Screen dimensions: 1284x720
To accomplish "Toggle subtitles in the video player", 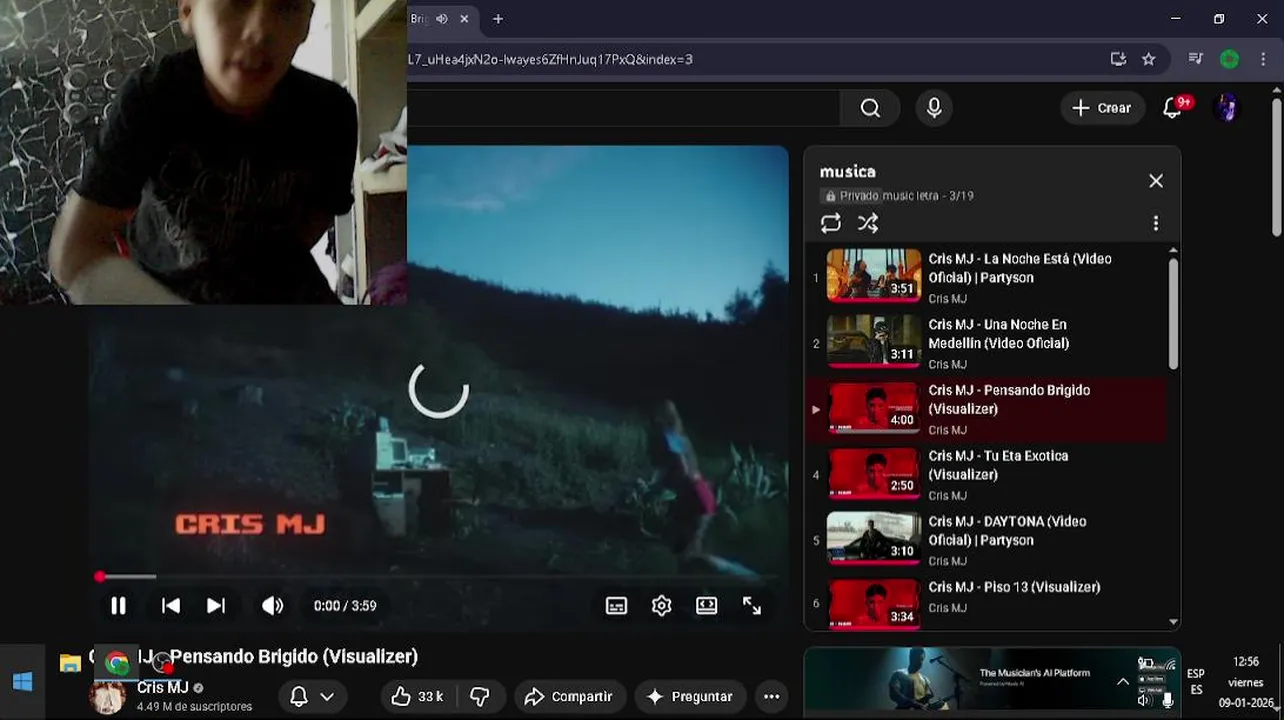I will point(616,606).
